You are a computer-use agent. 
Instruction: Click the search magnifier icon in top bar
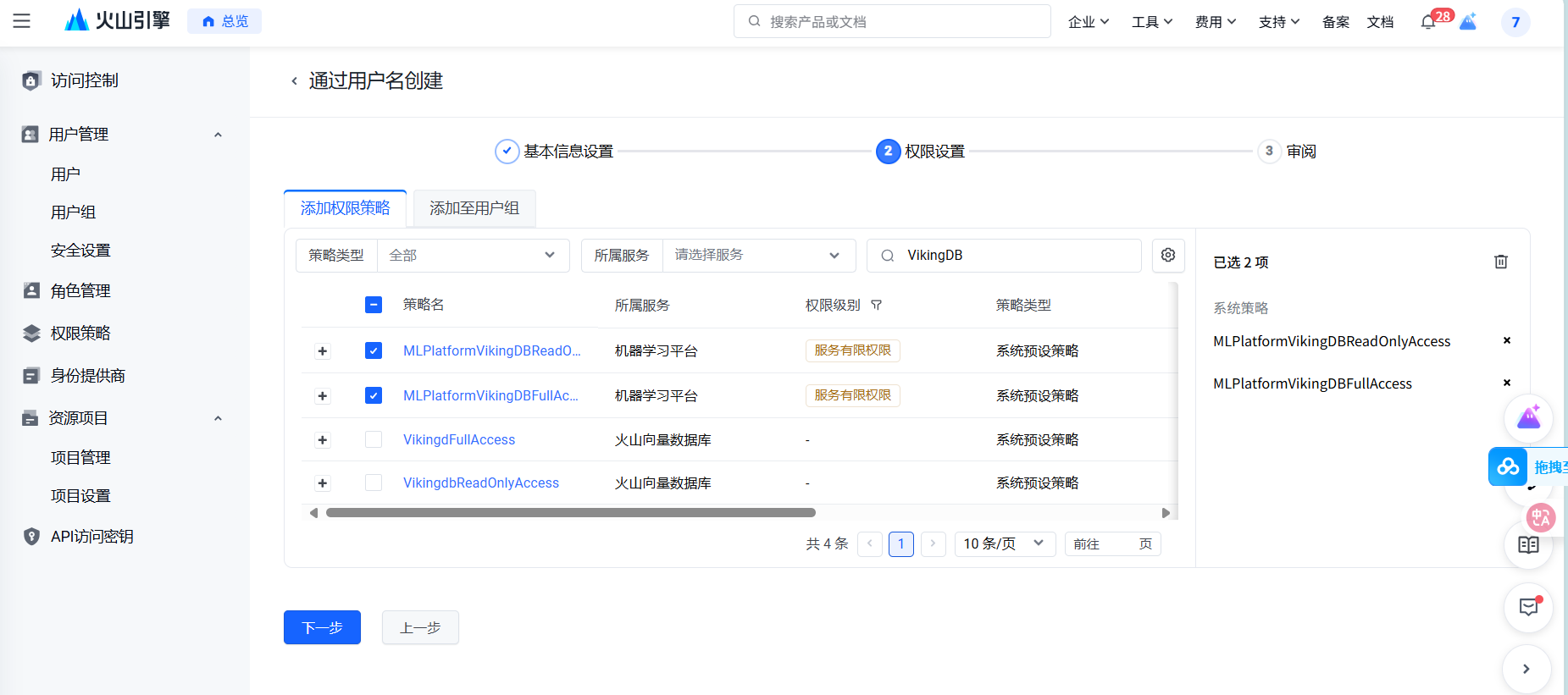click(754, 21)
